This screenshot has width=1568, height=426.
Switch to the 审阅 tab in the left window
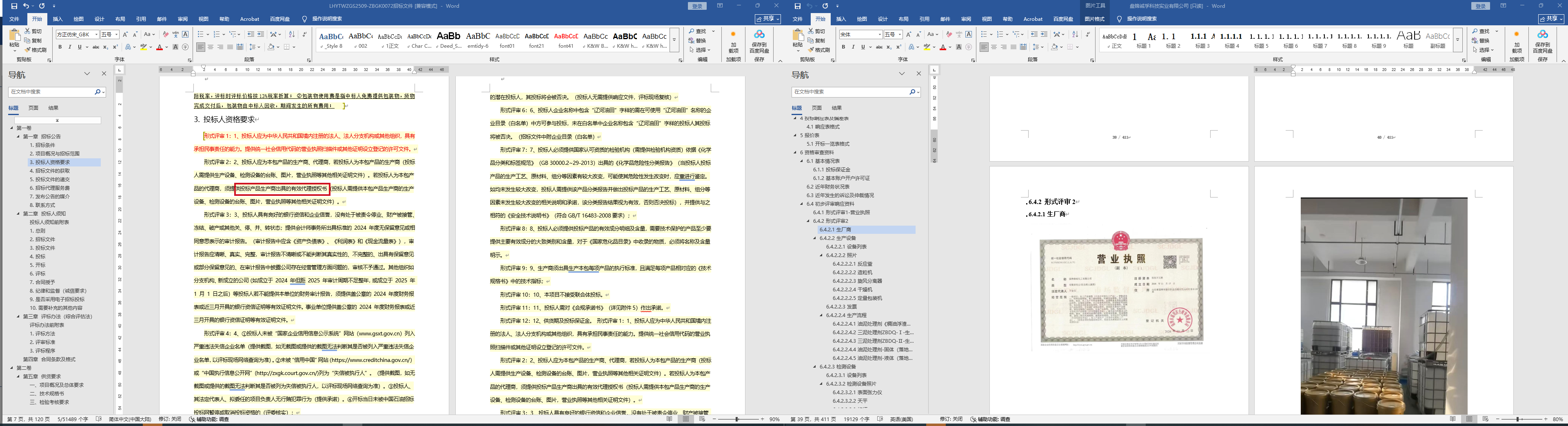[x=183, y=19]
